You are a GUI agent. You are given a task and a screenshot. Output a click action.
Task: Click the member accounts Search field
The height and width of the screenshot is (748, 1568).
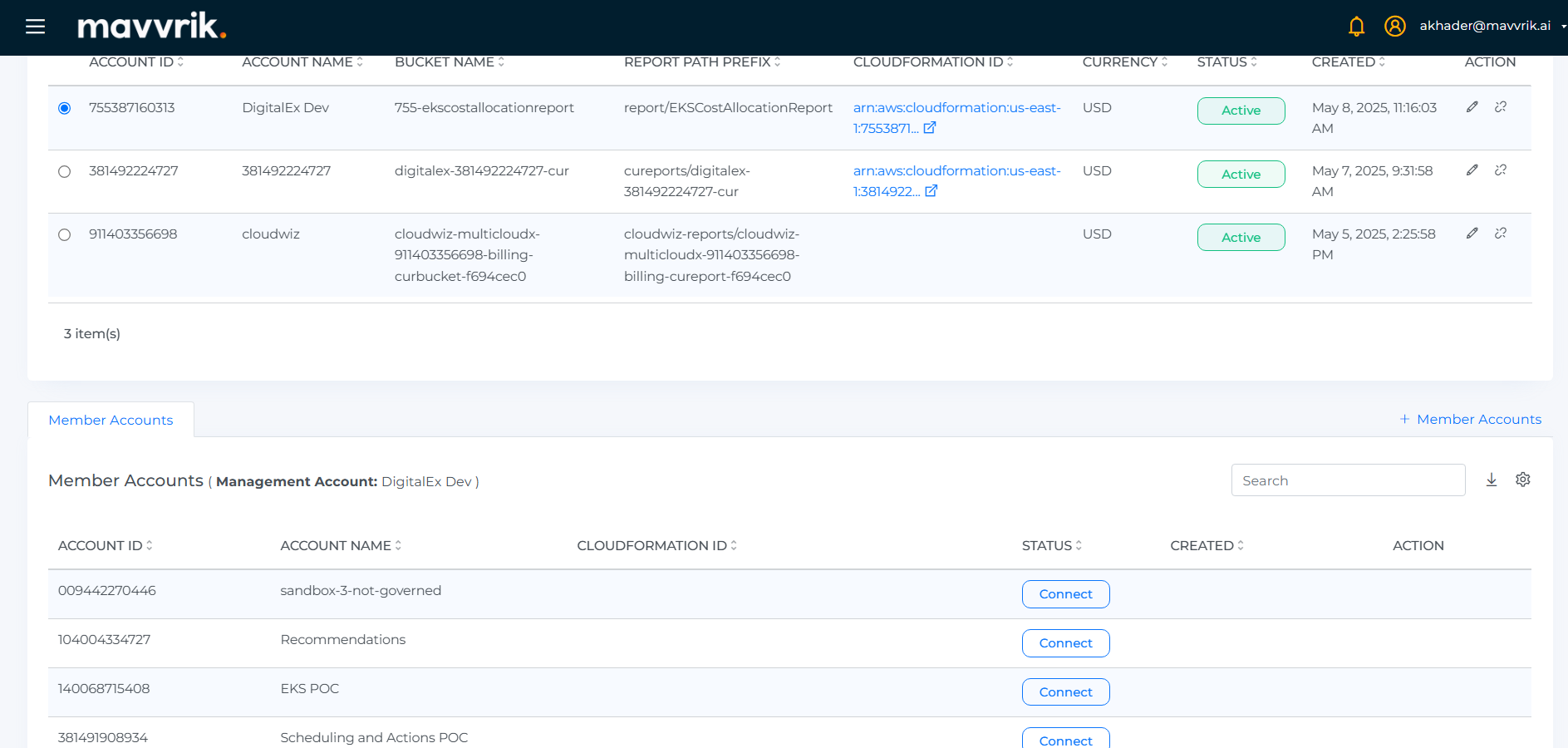point(1347,480)
